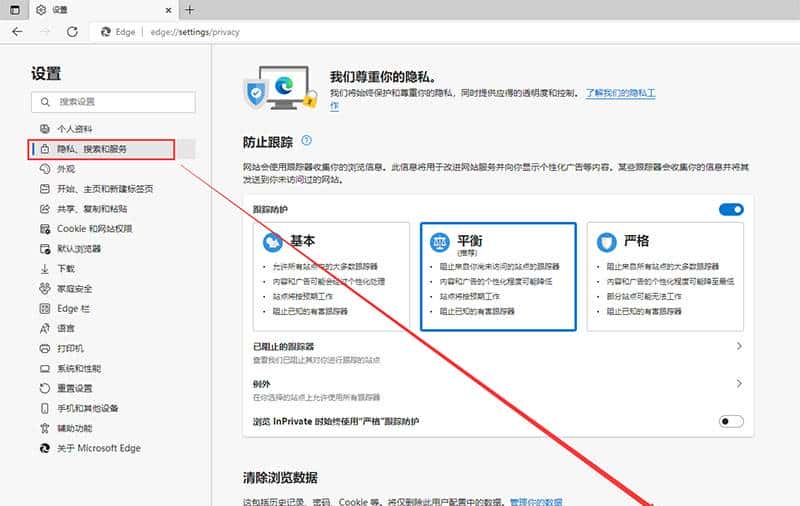The width and height of the screenshot is (800, 506).
Task: Open a new tab with plus button
Action: click(x=189, y=10)
